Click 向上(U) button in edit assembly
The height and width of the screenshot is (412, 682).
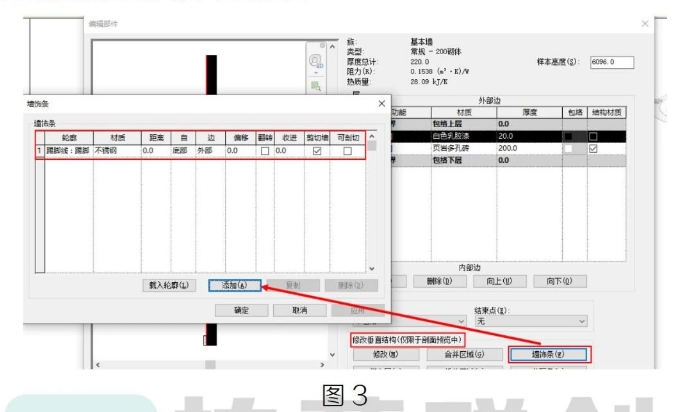(499, 281)
